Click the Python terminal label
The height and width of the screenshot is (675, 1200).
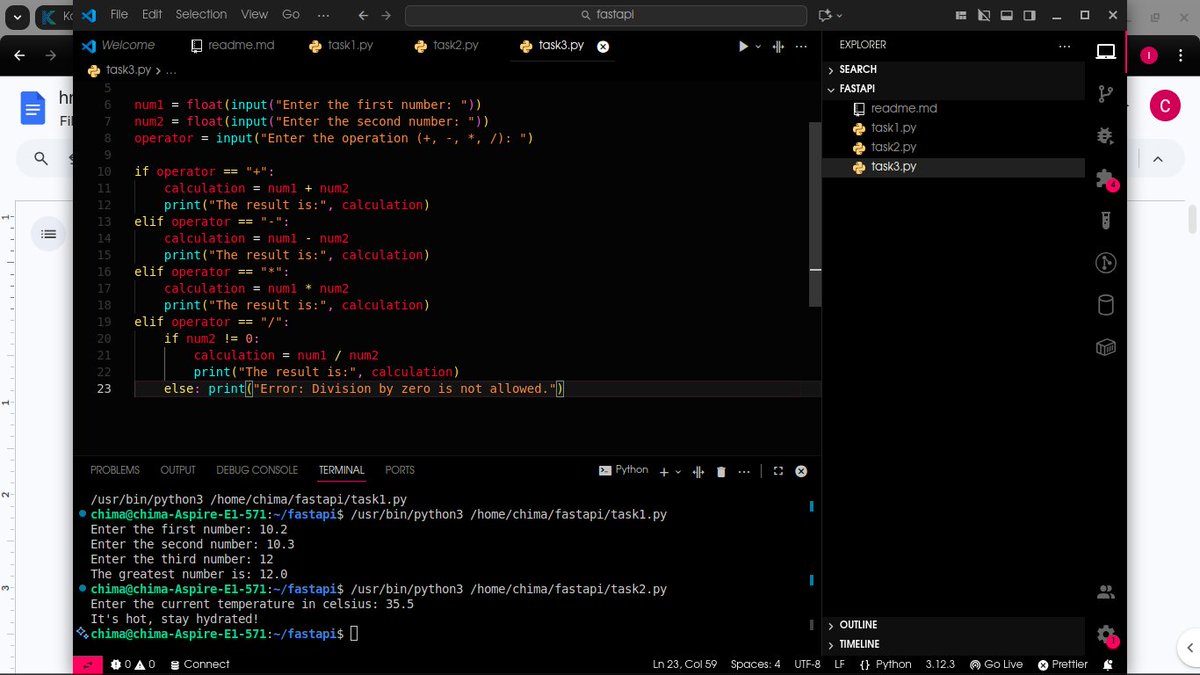(624, 470)
